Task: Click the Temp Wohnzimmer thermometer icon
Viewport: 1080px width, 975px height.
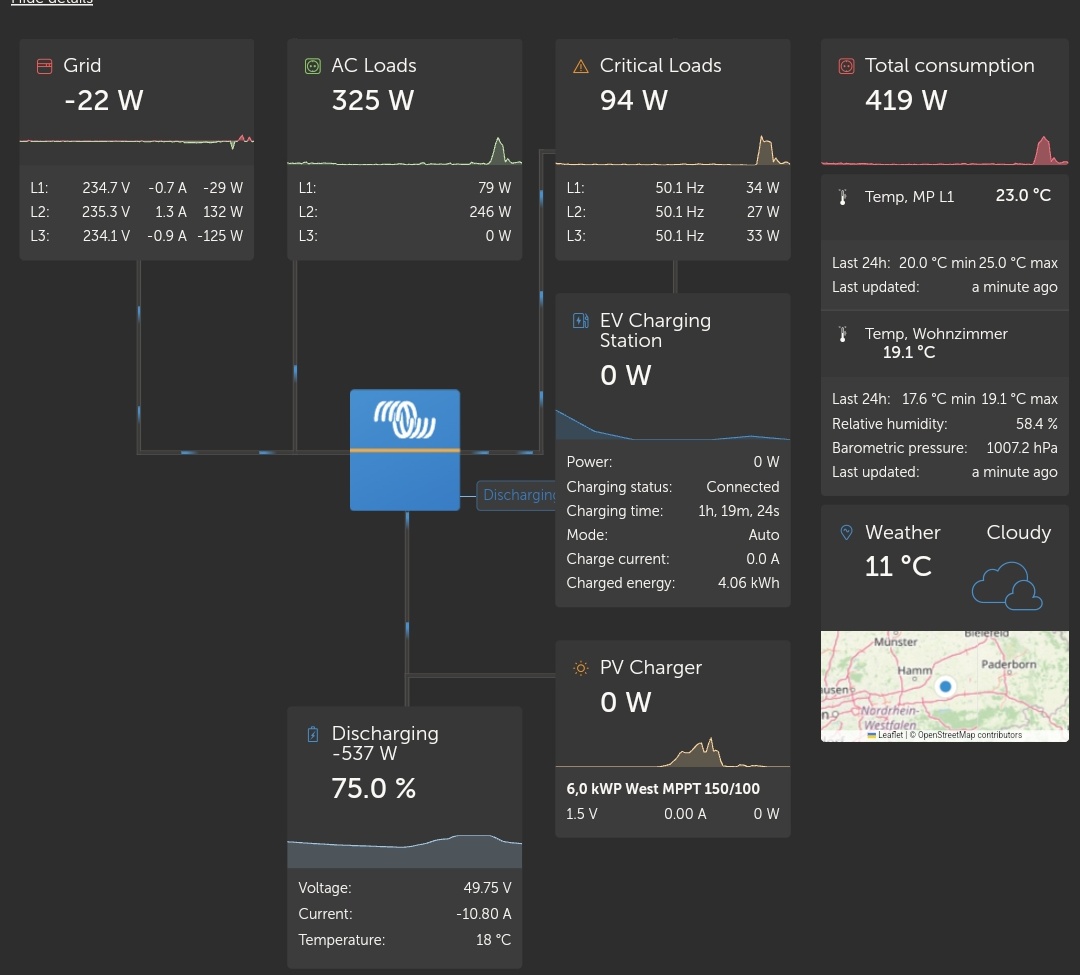Action: pos(845,333)
